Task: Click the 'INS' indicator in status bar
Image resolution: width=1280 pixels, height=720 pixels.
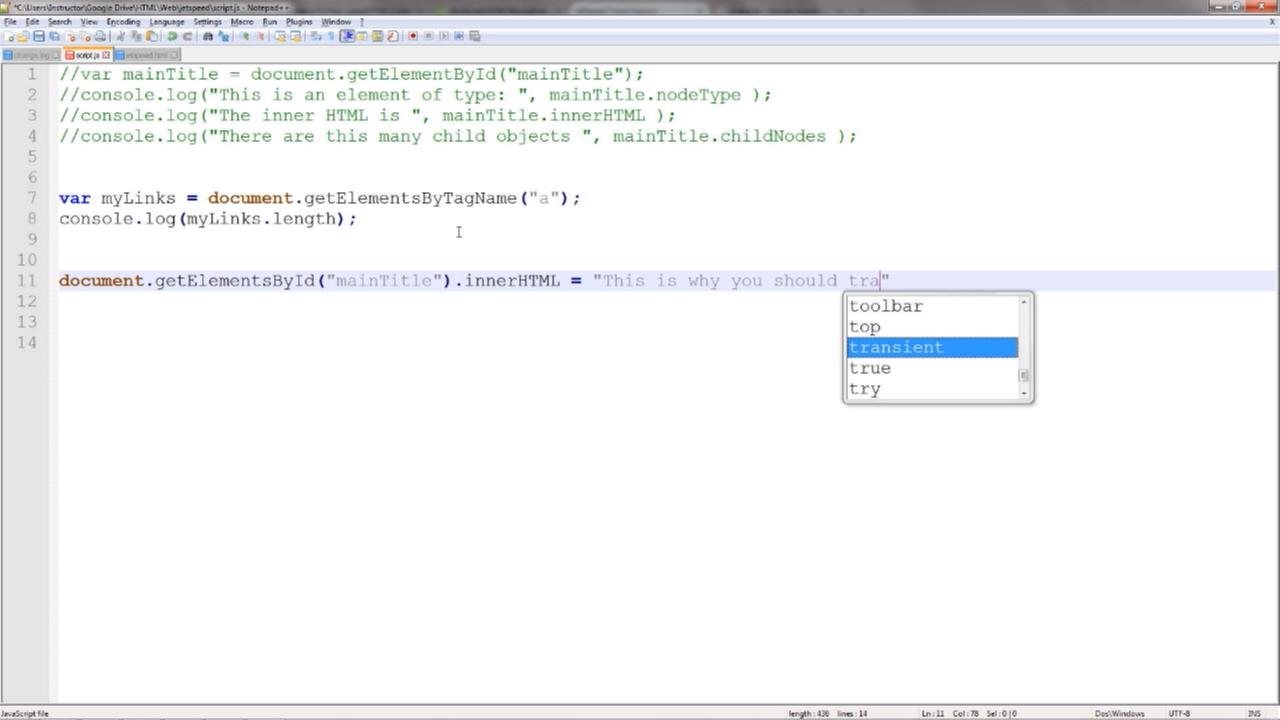Action: pos(1253,713)
